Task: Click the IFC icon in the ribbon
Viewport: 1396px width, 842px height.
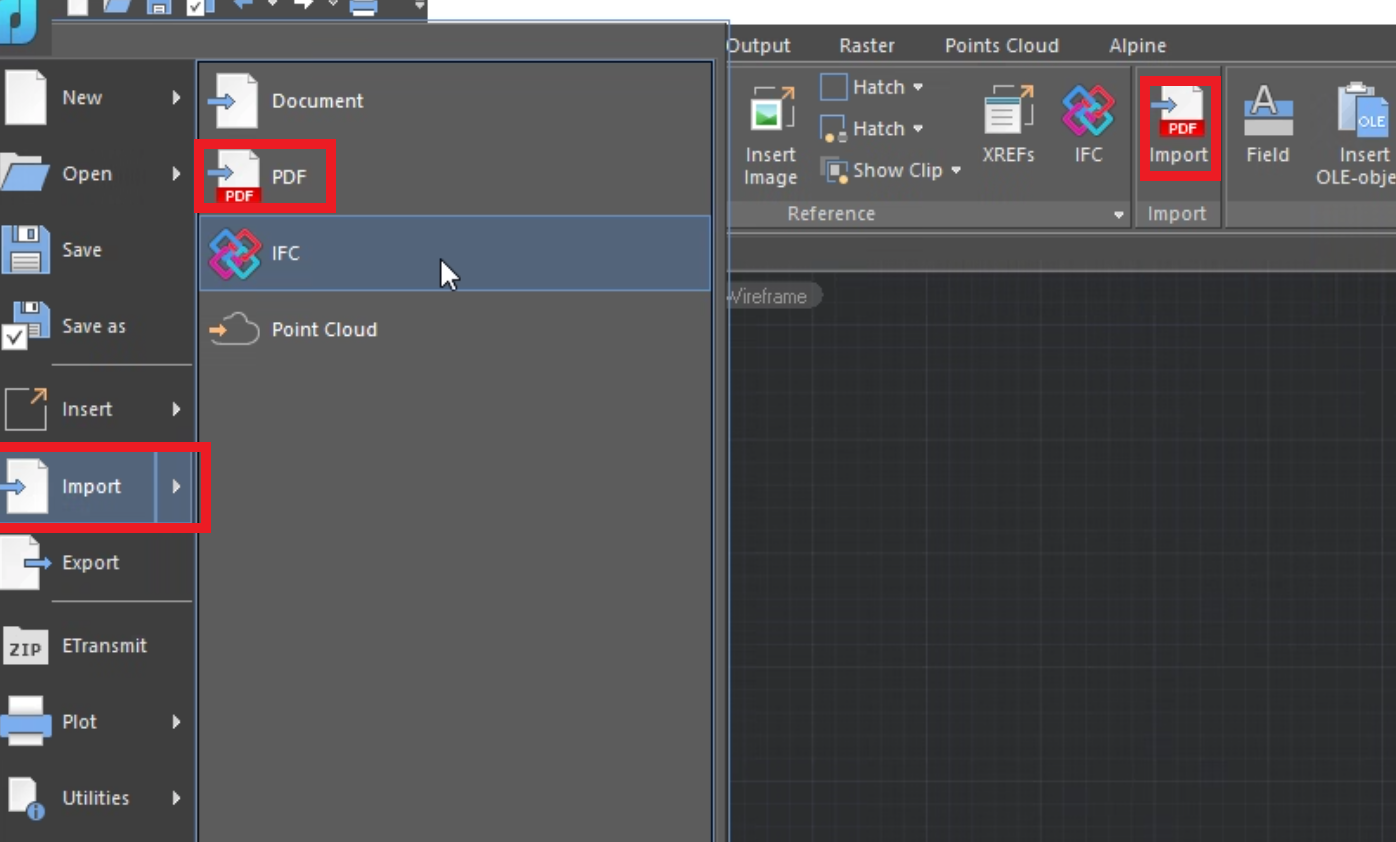Action: tap(1088, 112)
